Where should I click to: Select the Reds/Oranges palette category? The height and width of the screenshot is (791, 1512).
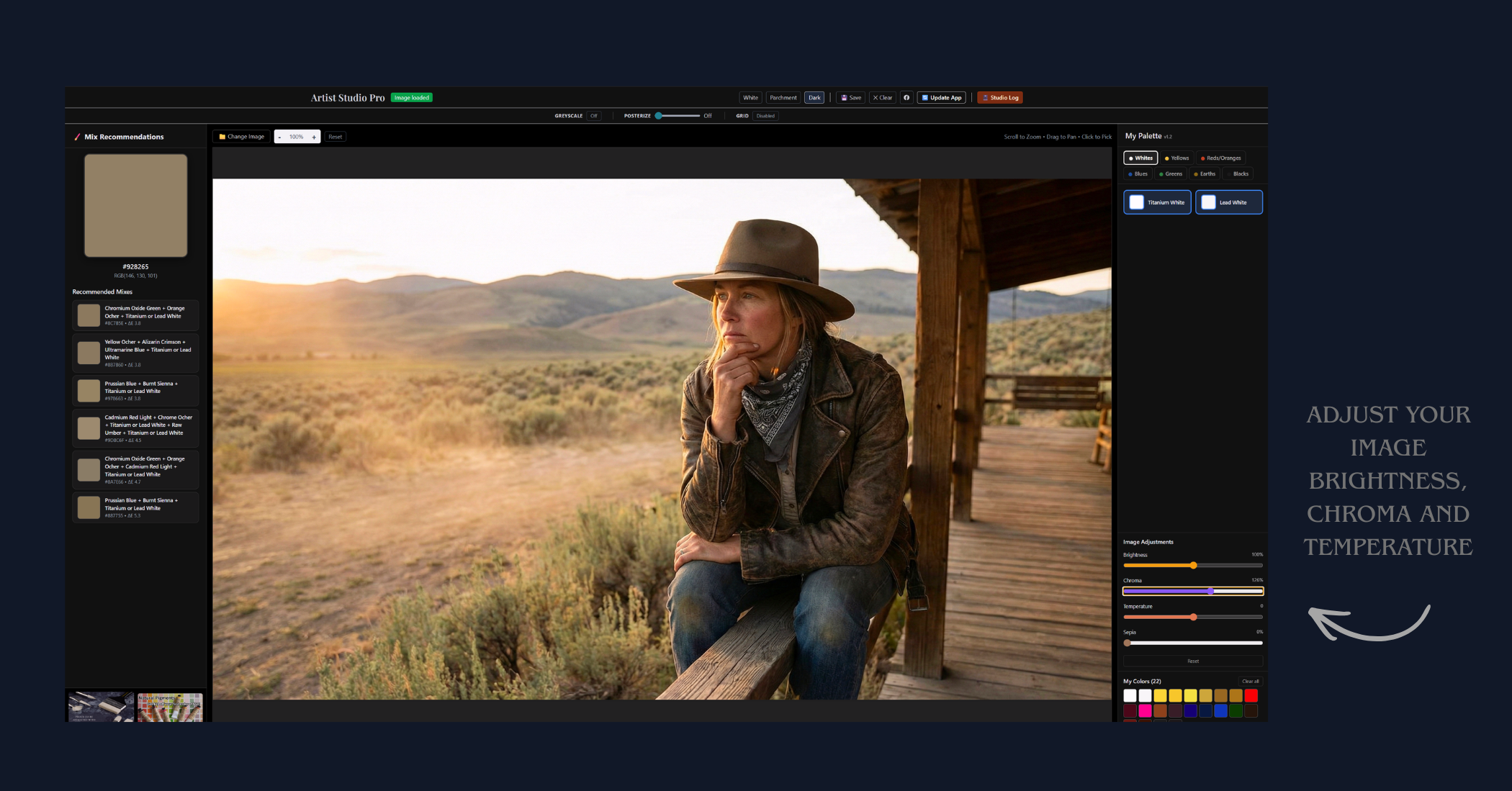click(x=1222, y=158)
